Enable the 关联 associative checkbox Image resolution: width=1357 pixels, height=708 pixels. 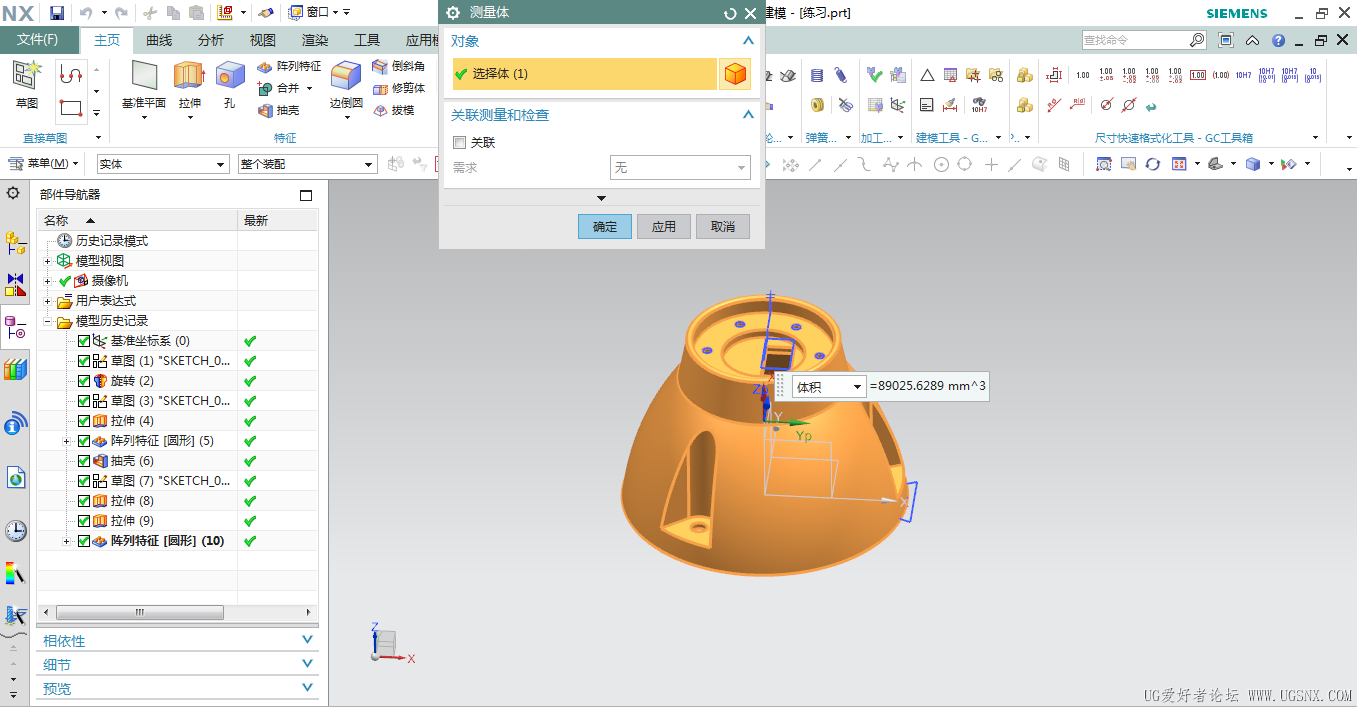460,143
